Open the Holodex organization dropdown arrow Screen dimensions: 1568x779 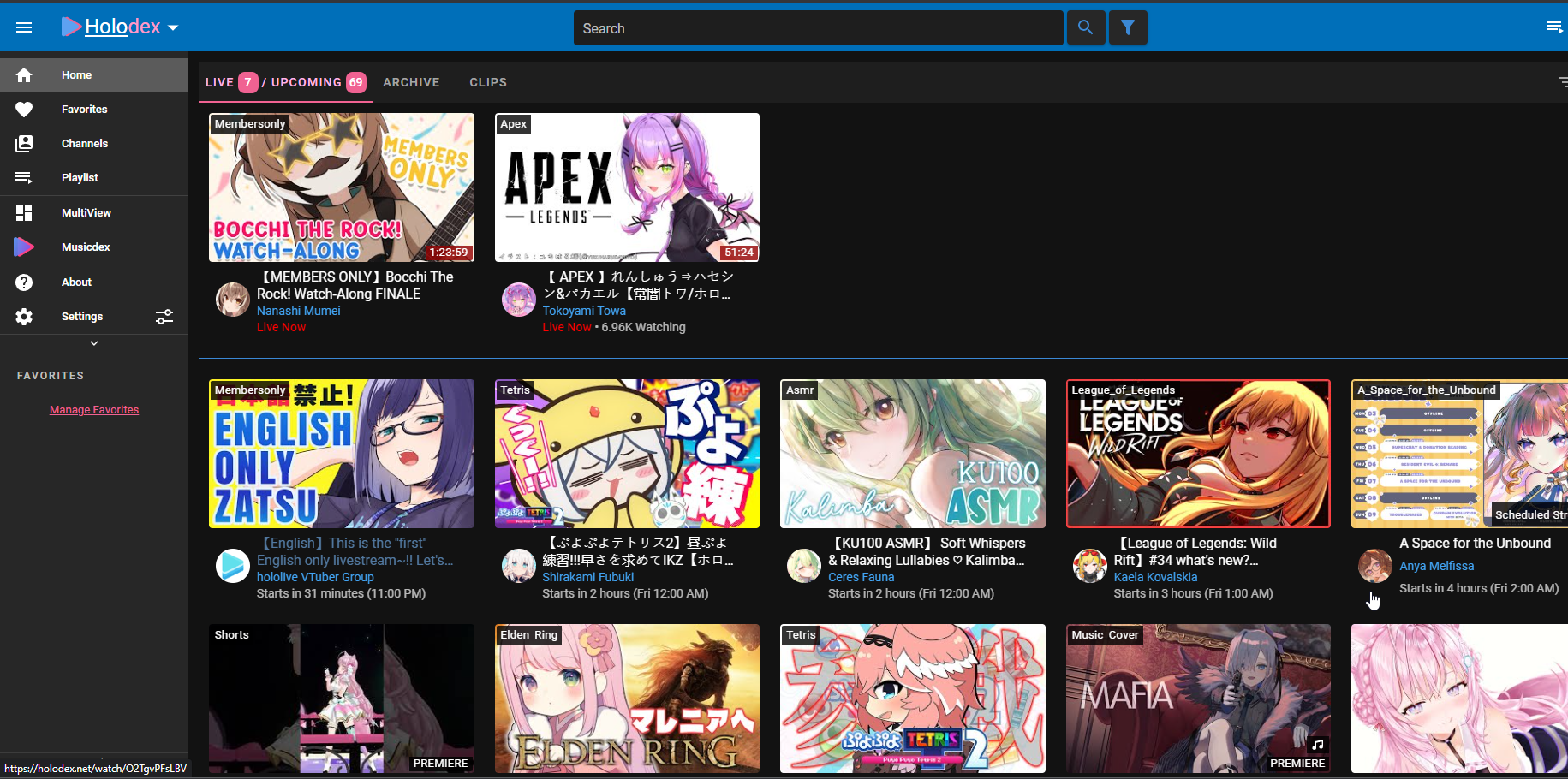pos(173,28)
